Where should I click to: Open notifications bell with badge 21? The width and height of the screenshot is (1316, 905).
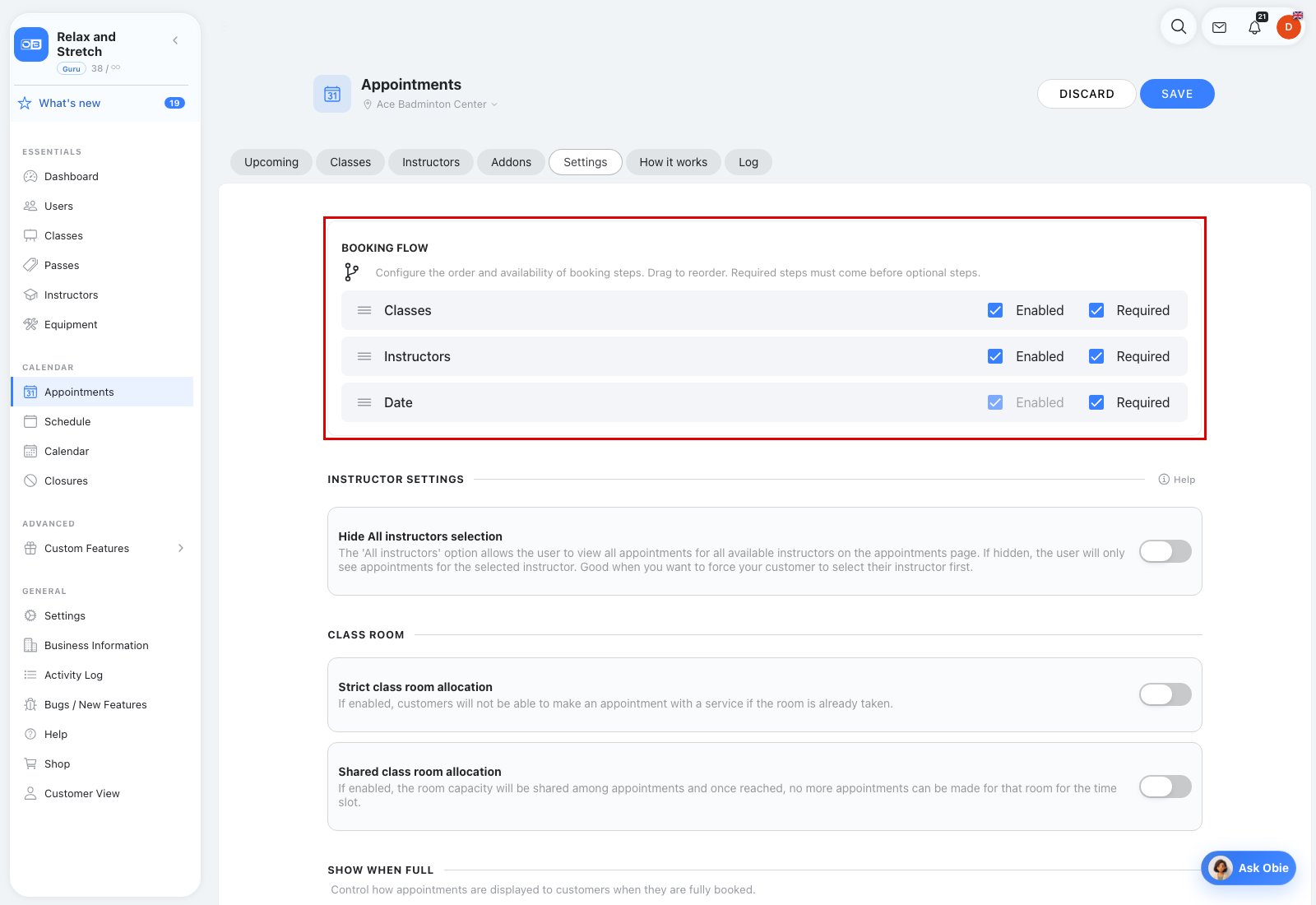pos(1254,27)
